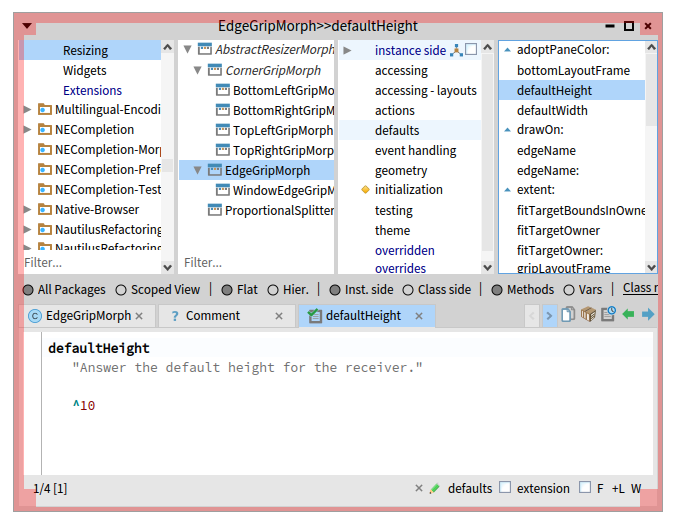
Task: Open the window menu triangle in title bar
Action: (x=27, y=26)
